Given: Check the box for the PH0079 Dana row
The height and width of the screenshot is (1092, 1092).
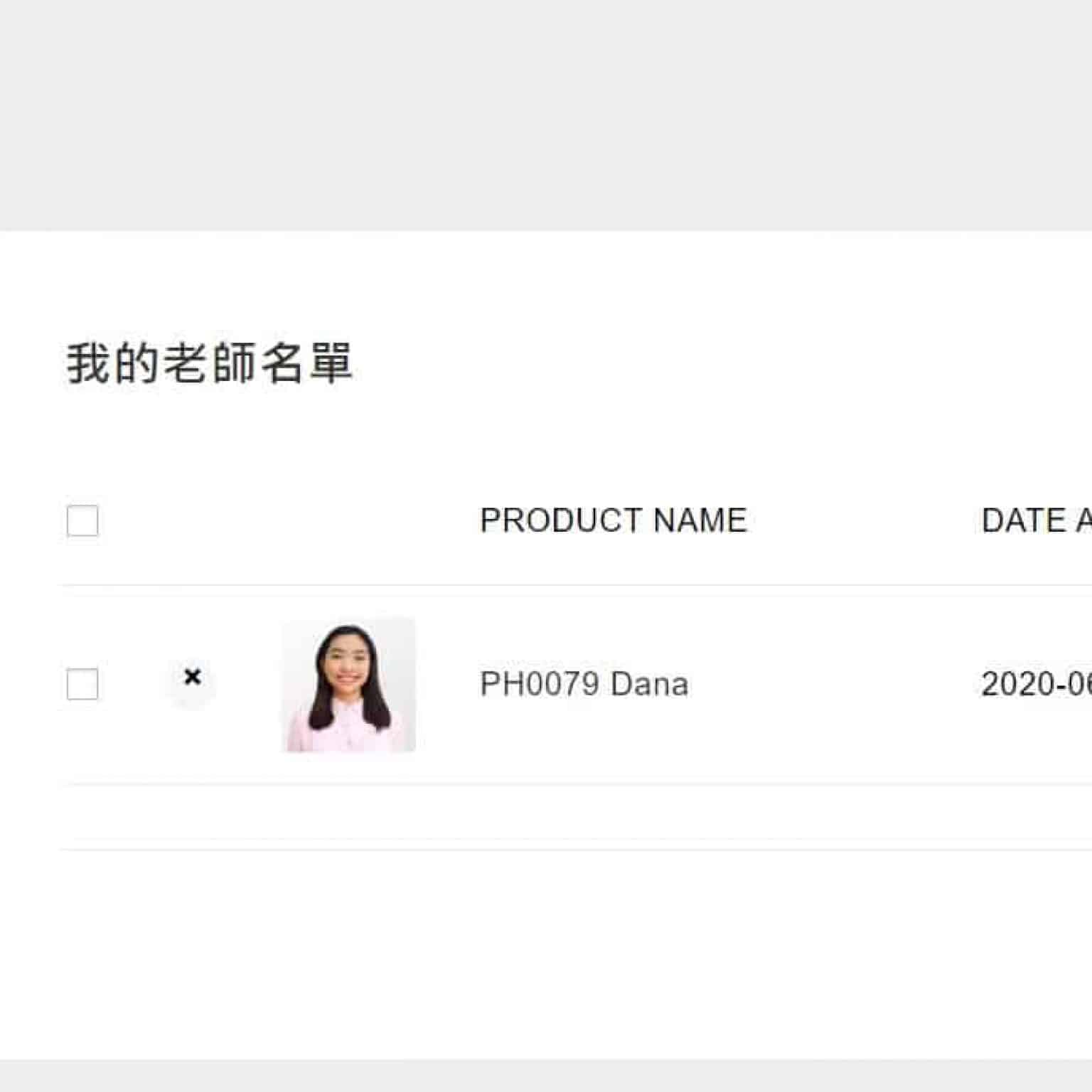Looking at the screenshot, I should point(82,684).
